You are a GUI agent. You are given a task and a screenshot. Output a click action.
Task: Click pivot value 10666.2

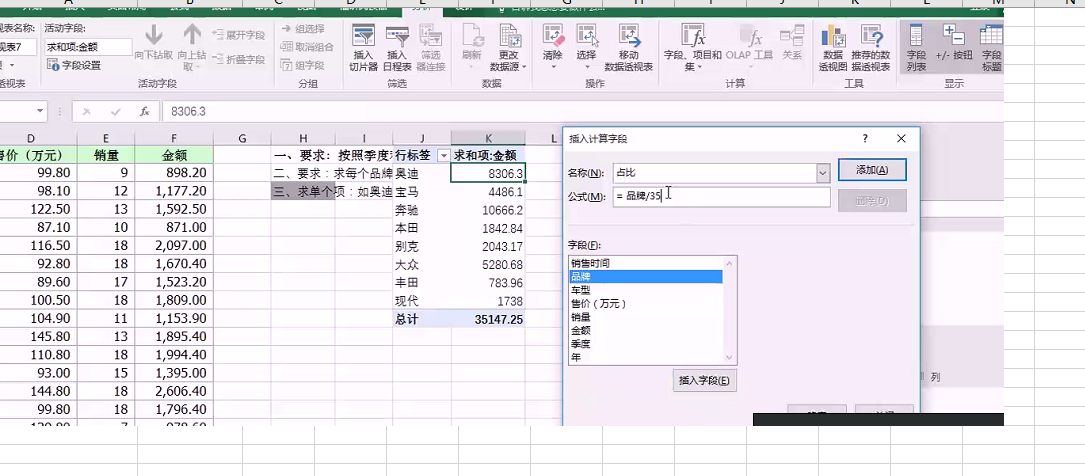pyautogui.click(x=489, y=210)
